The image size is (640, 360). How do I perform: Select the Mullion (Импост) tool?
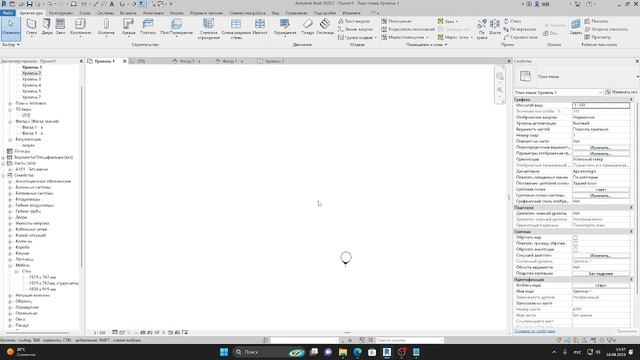[x=260, y=27]
